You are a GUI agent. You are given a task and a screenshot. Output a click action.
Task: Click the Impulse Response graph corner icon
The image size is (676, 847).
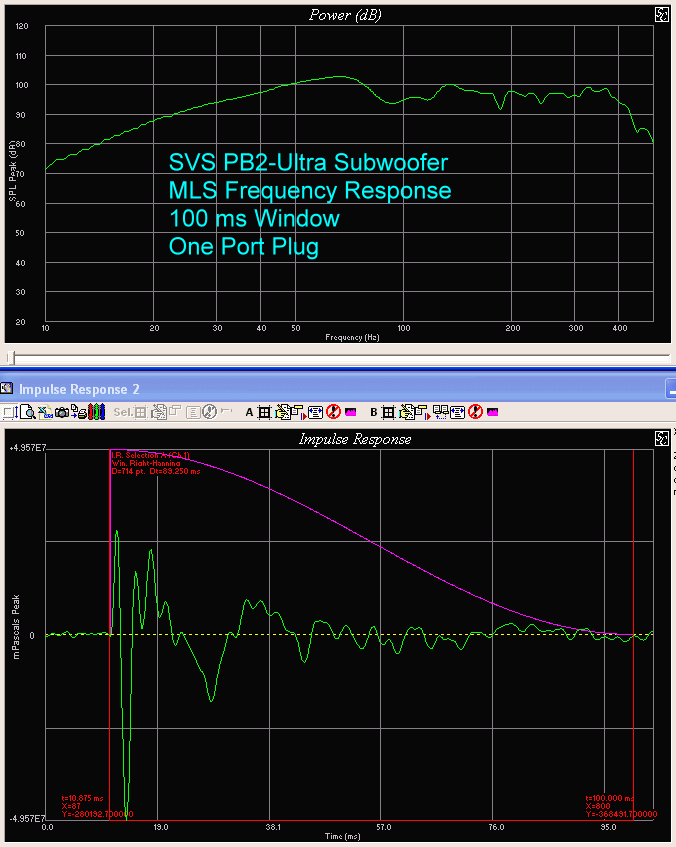pyautogui.click(x=661, y=438)
